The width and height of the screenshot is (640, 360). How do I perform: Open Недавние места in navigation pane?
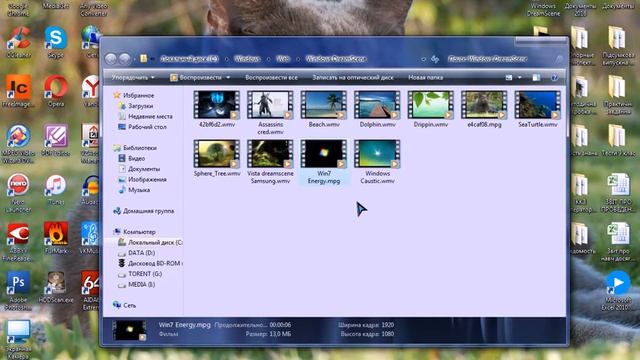coord(145,116)
